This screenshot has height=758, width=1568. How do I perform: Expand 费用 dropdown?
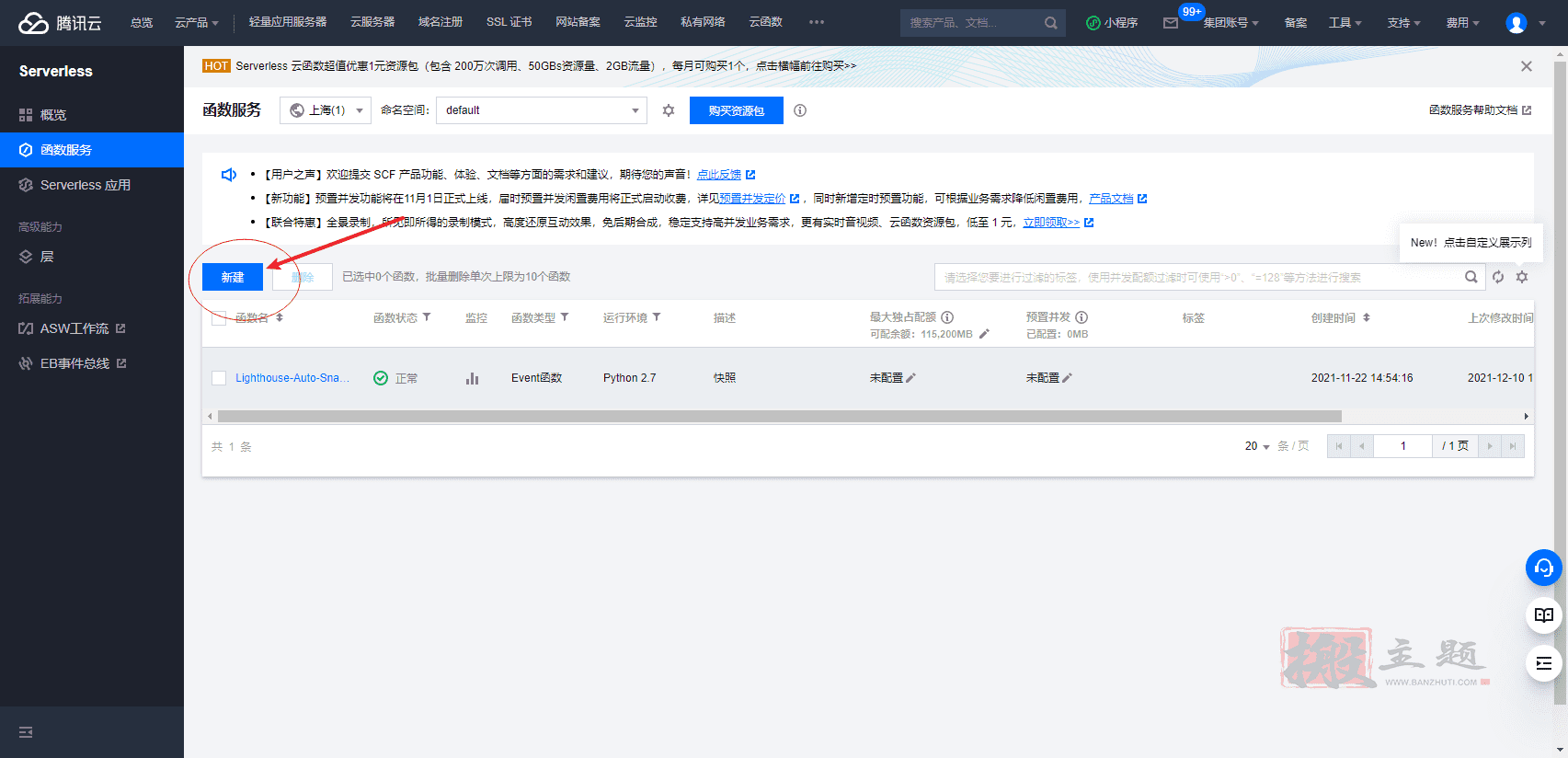coord(1463,23)
